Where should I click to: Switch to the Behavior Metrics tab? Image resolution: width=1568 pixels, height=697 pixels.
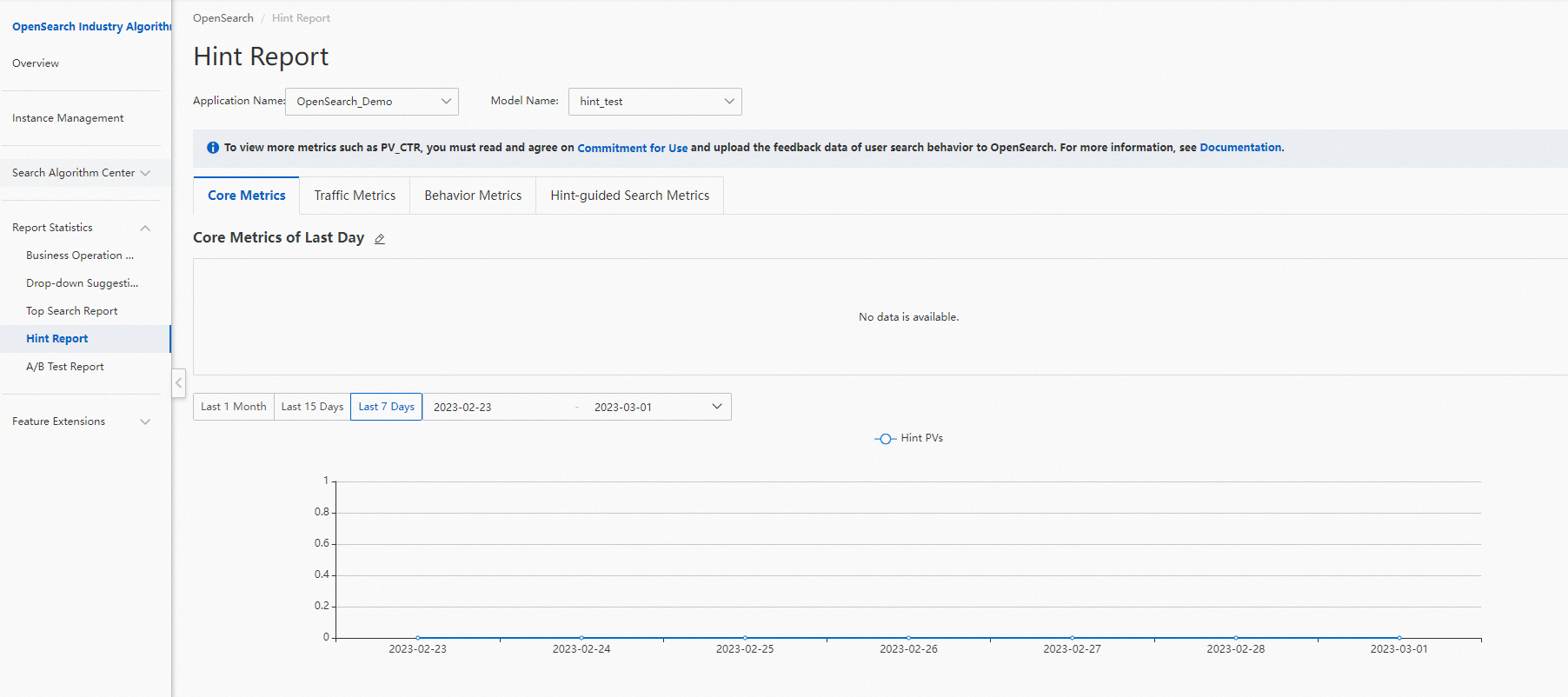pyautogui.click(x=473, y=196)
